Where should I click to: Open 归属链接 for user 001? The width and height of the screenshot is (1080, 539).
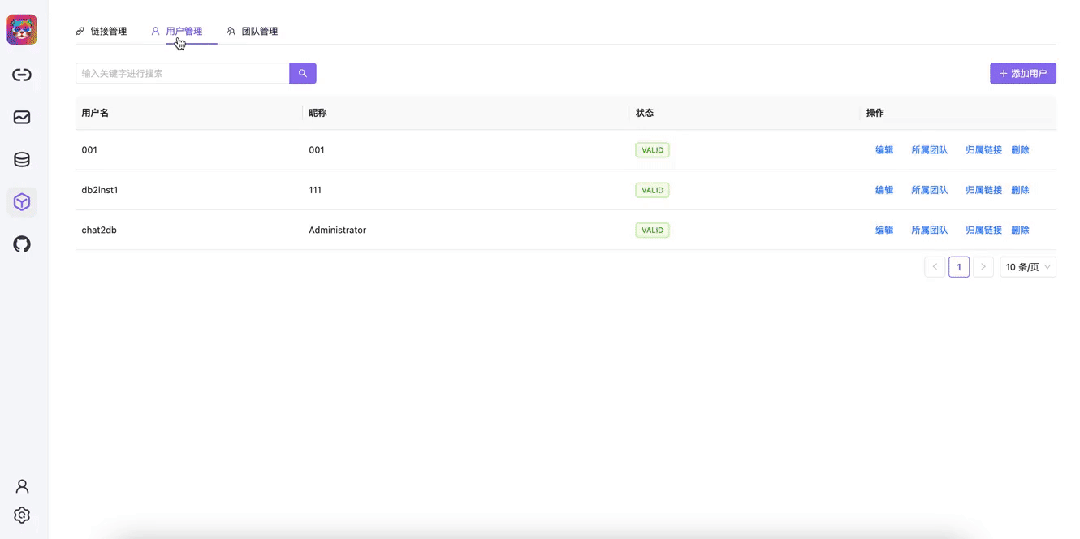click(983, 150)
